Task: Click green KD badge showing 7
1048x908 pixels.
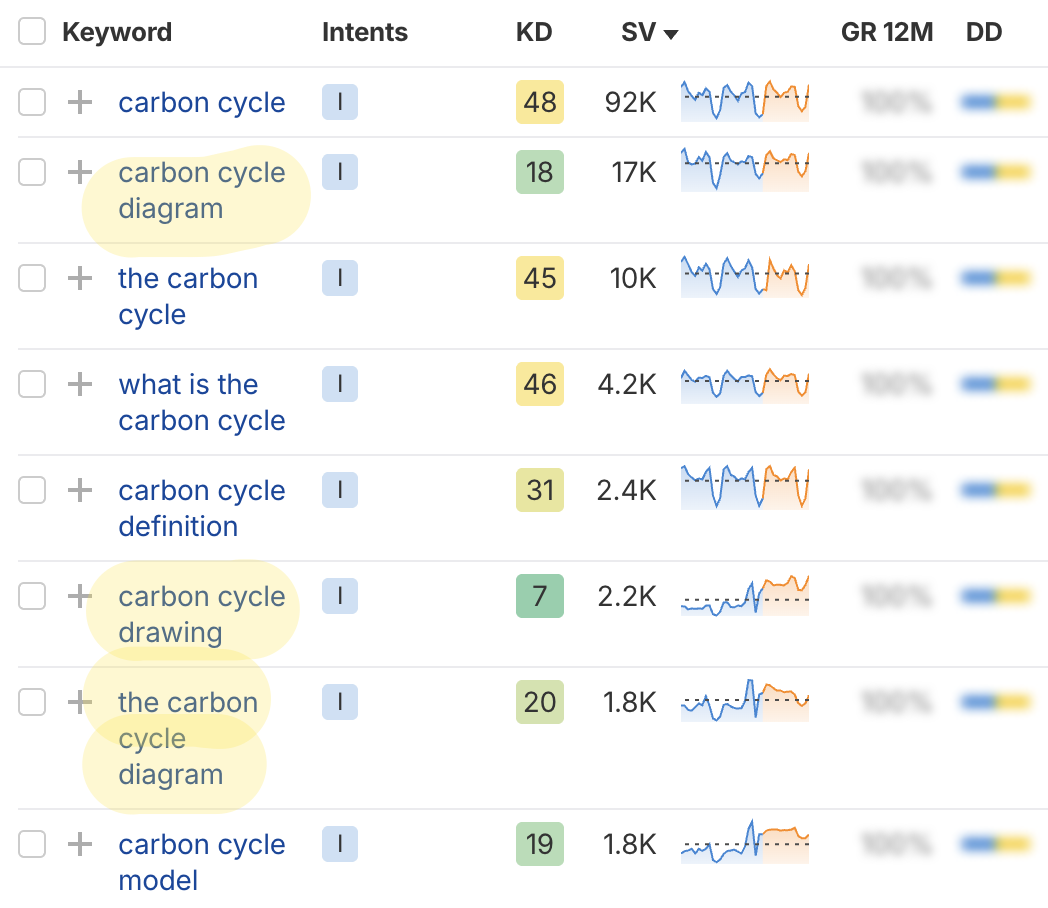Action: tap(540, 596)
